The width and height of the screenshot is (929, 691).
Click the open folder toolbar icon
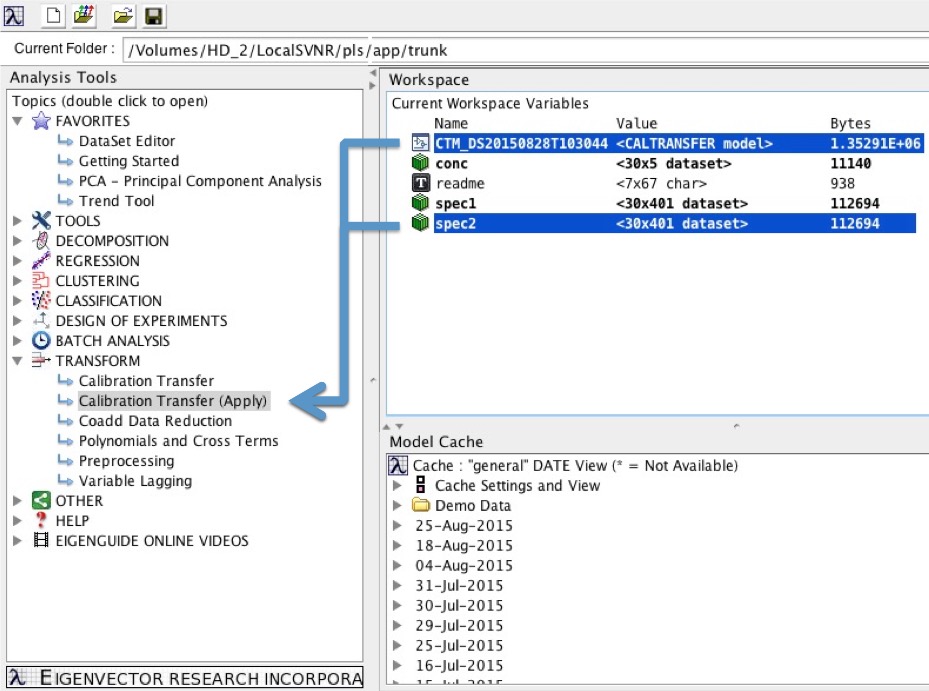tap(123, 14)
